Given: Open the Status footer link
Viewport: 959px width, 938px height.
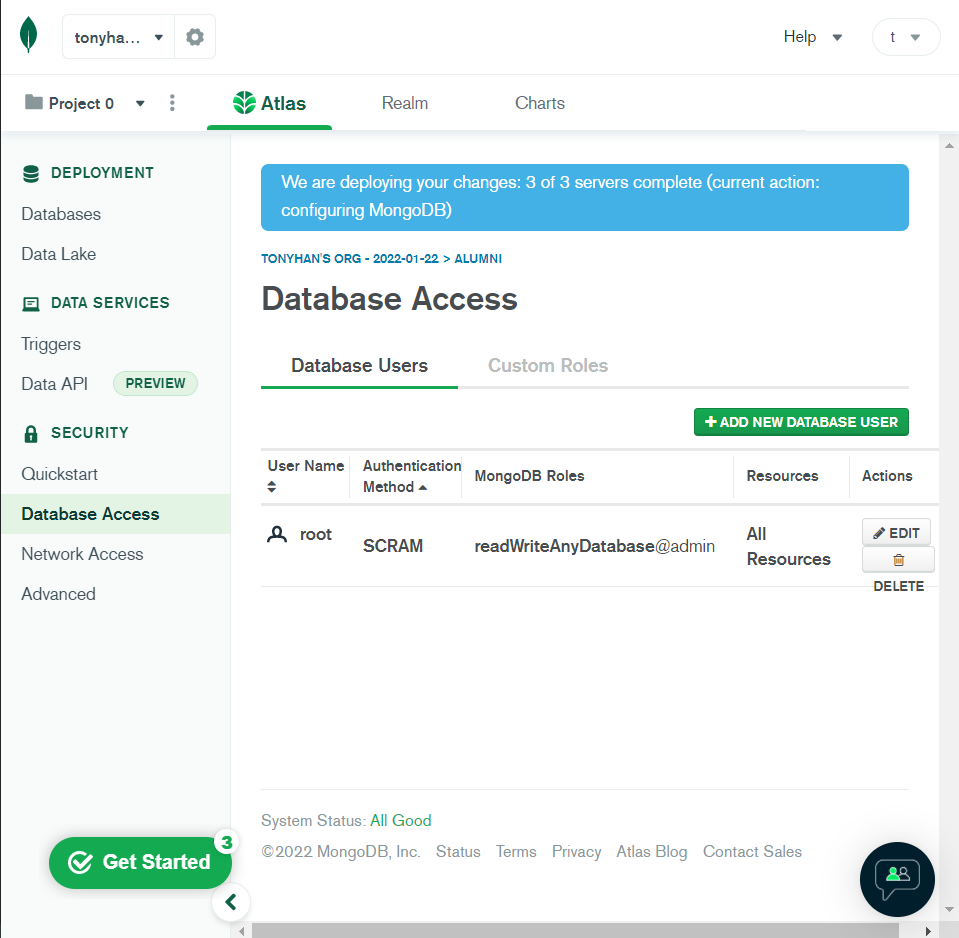Looking at the screenshot, I should [x=458, y=851].
